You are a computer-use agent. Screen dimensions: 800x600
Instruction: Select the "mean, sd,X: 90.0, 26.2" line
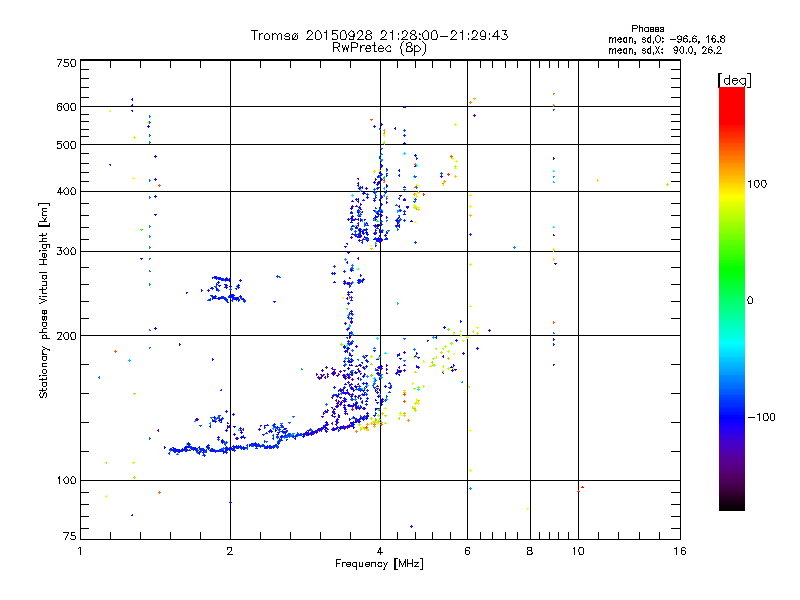(x=665, y=51)
